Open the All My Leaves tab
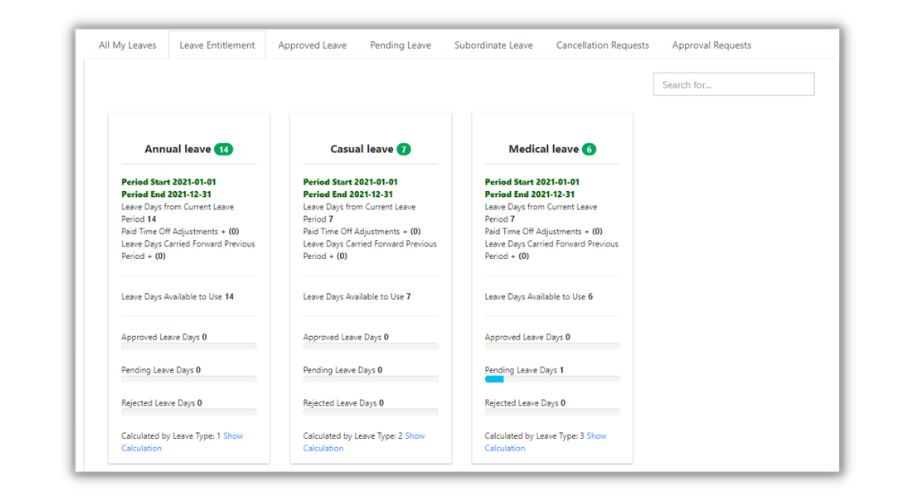The width and height of the screenshot is (900, 500). [127, 45]
